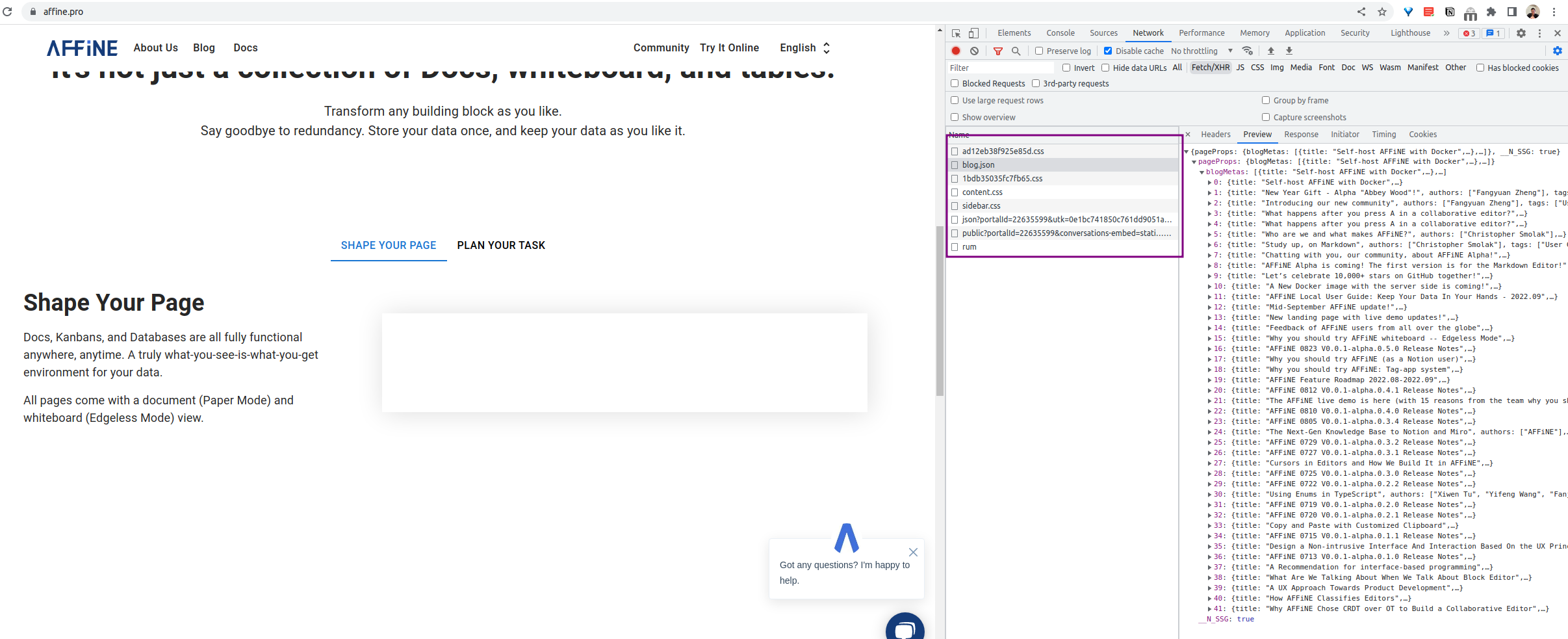This screenshot has height=639, width=1568.
Task: Click the Try It Online link
Action: [x=729, y=47]
